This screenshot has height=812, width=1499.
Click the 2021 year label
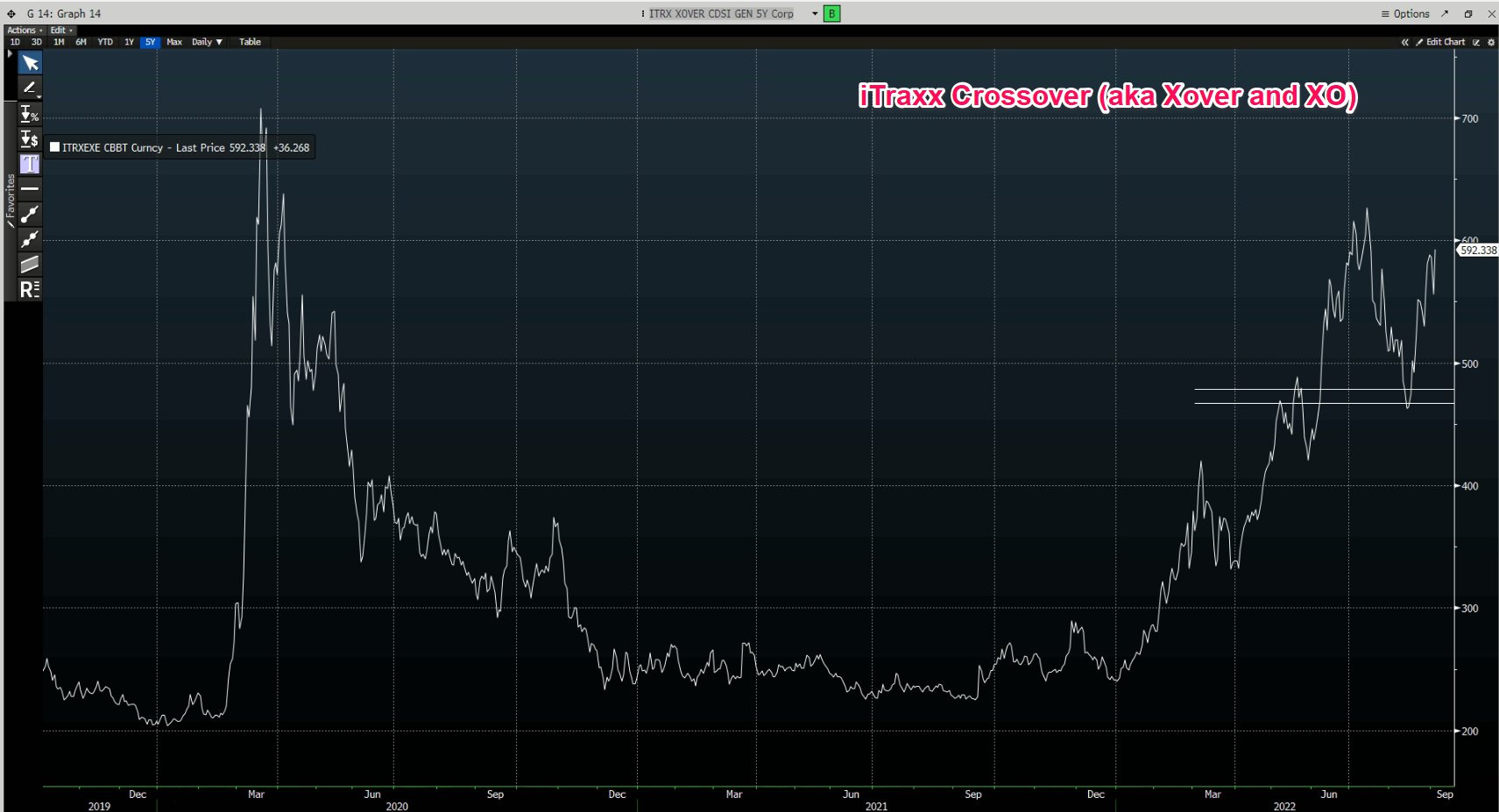click(x=876, y=806)
